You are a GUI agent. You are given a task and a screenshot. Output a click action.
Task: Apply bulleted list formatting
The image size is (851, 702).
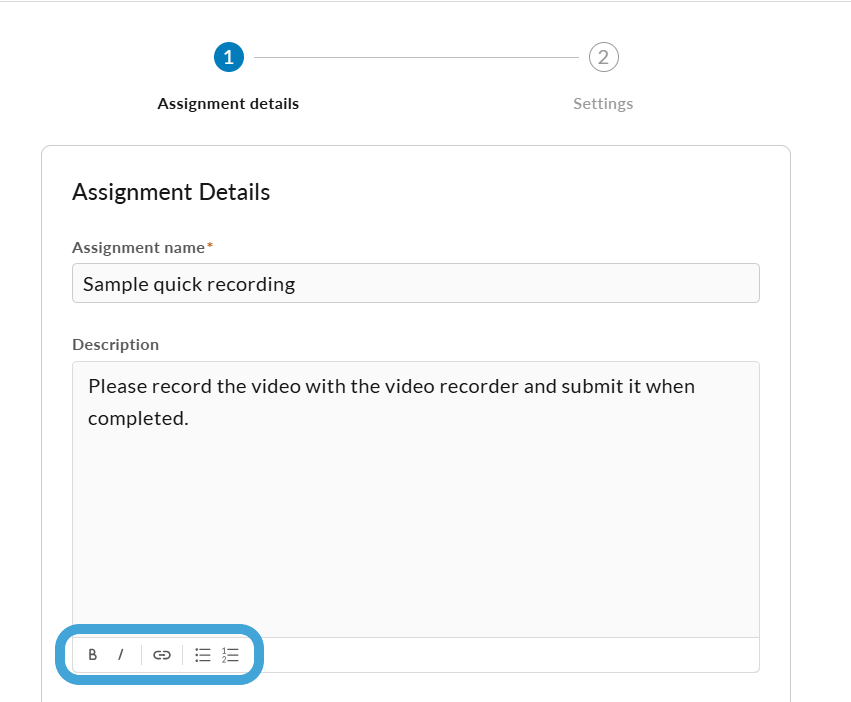pos(202,655)
